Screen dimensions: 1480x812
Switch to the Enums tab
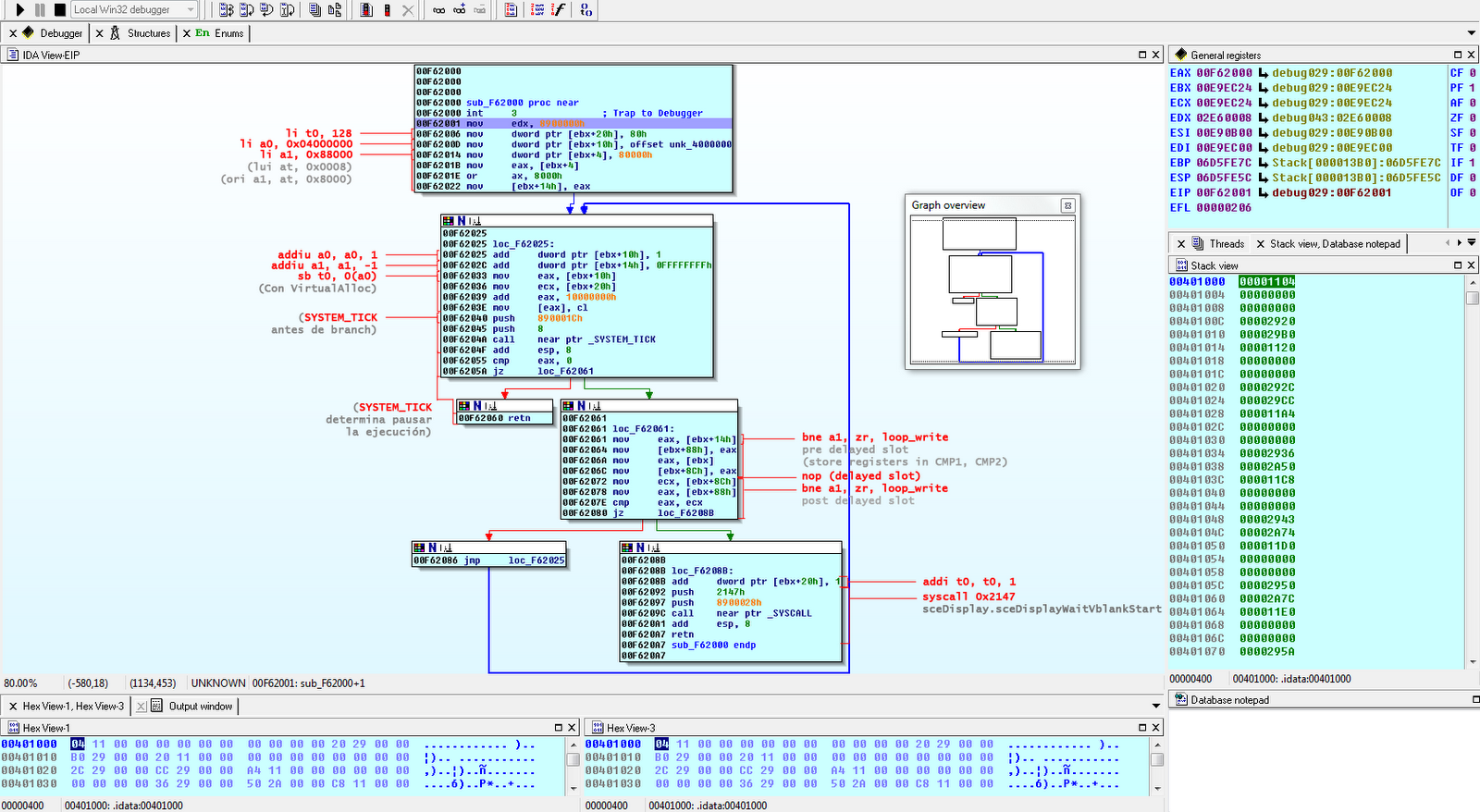click(x=228, y=33)
